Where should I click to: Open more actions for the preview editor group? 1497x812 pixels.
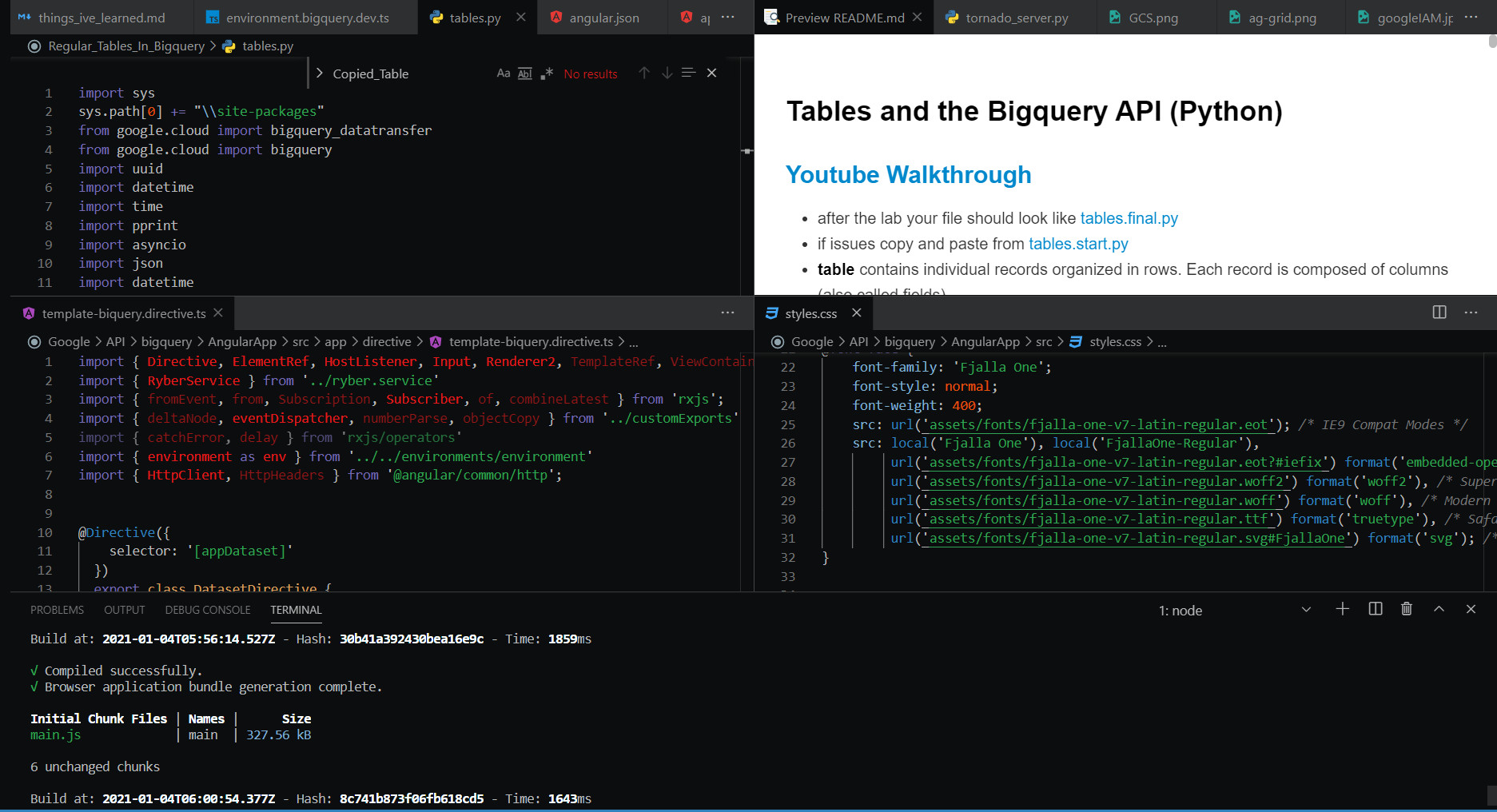point(1471,17)
